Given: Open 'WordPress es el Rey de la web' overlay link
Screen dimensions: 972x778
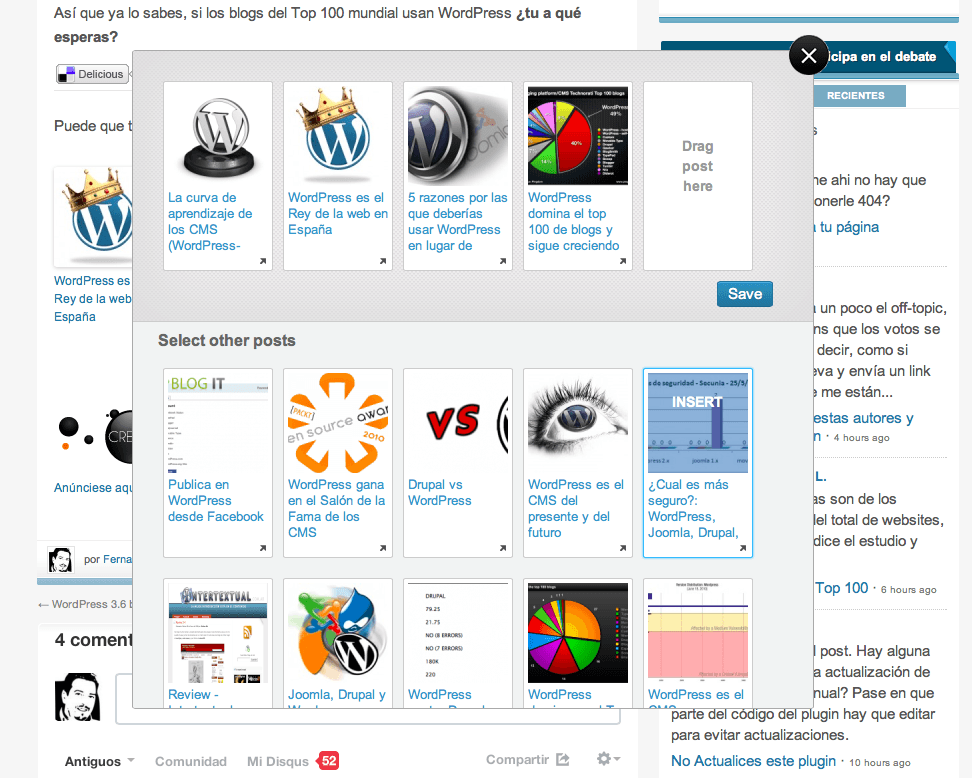Looking at the screenshot, I should click(x=338, y=213).
